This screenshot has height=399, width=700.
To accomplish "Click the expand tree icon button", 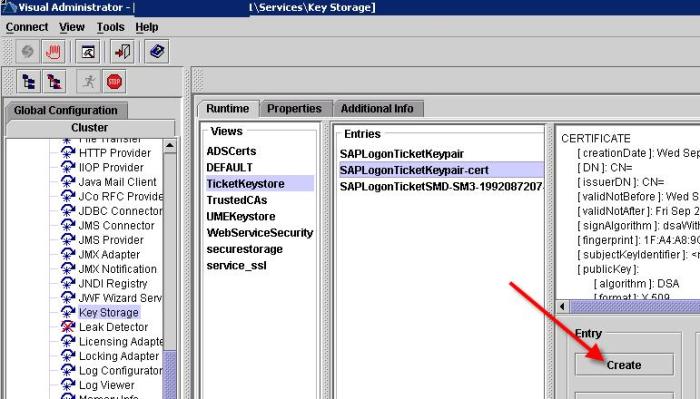I will click(29, 82).
